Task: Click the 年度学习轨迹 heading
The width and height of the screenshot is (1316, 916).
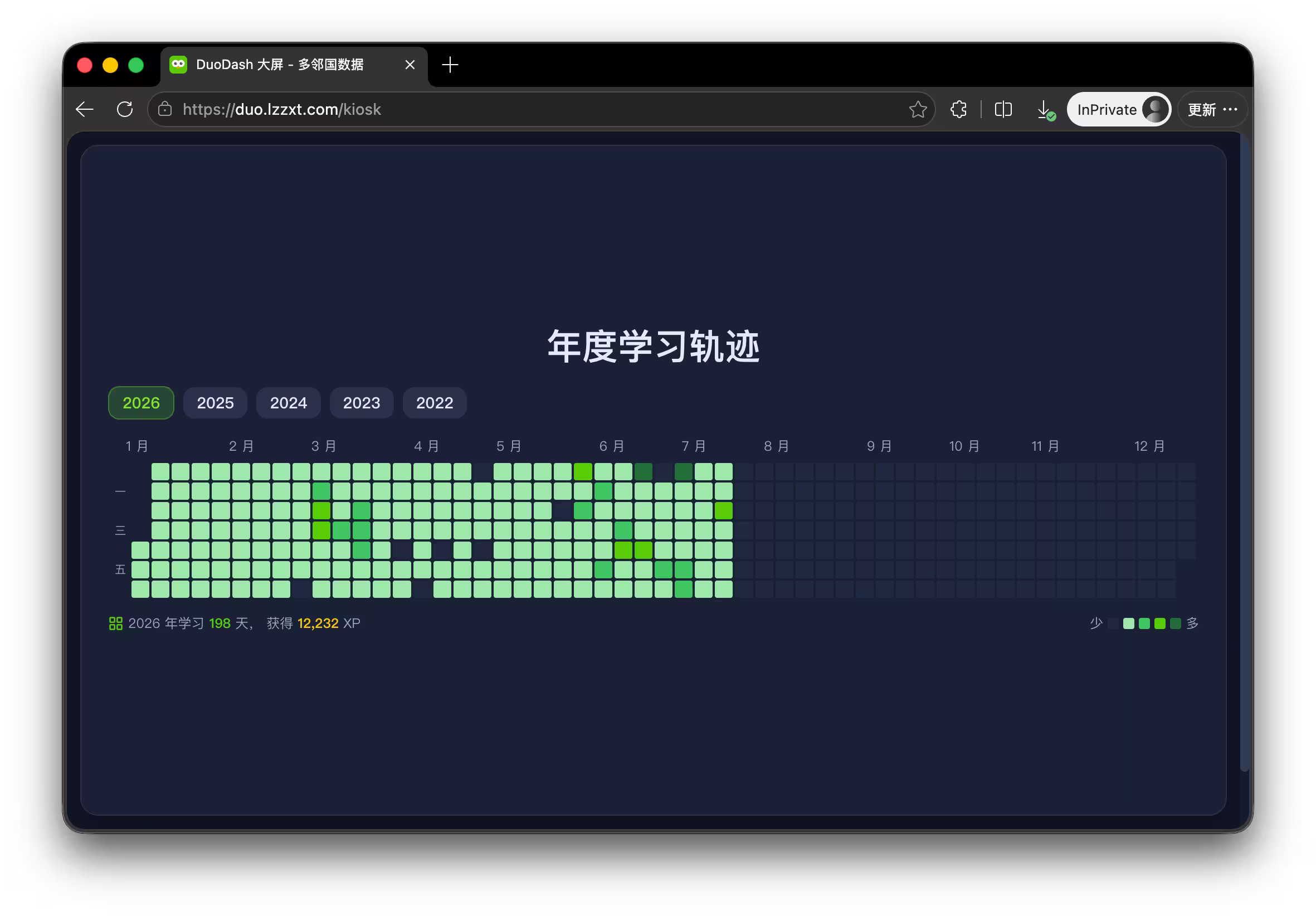Action: point(654,346)
